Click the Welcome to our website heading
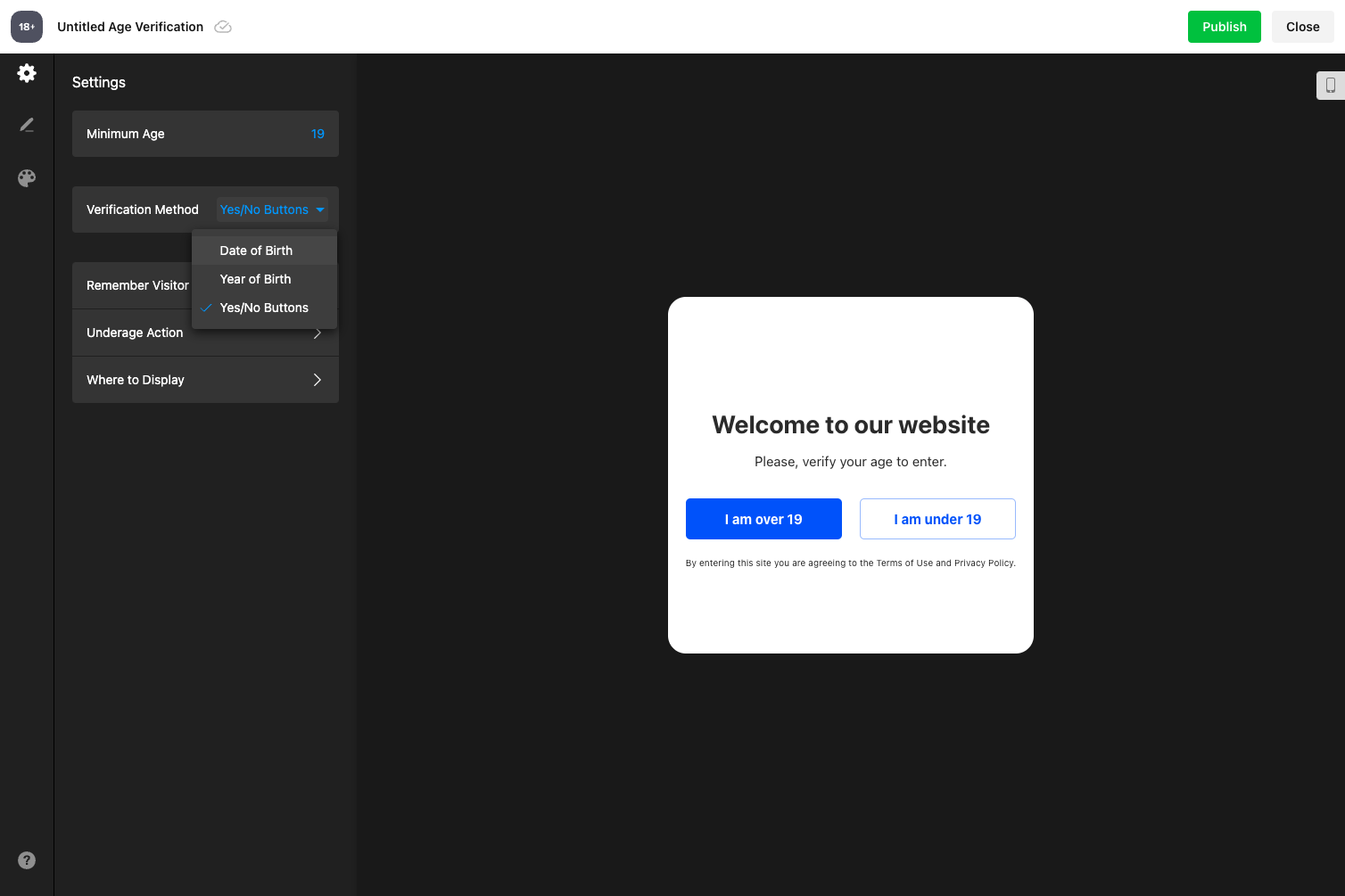This screenshot has height=896, width=1345. (851, 424)
